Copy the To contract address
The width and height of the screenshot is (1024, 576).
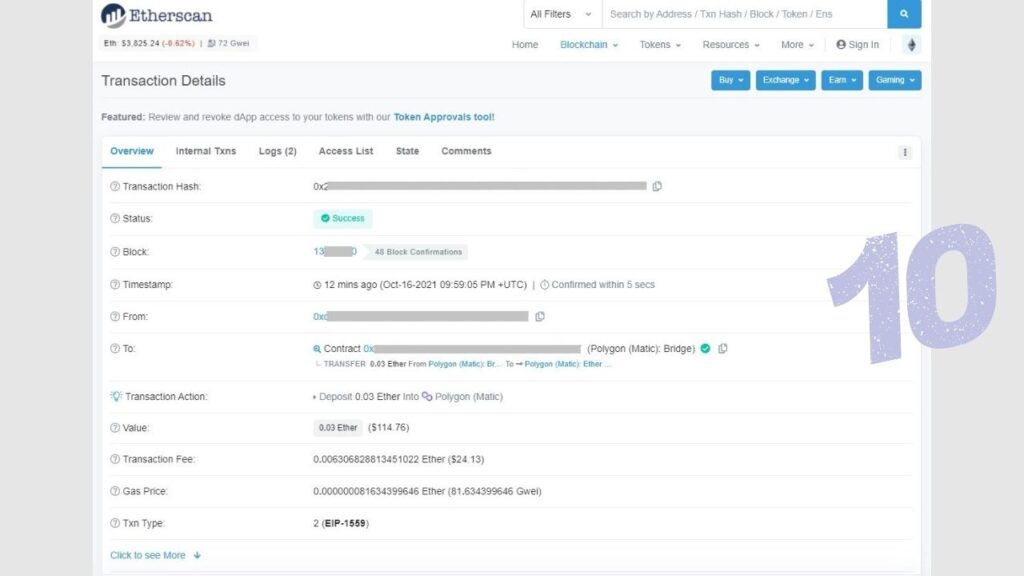click(722, 349)
